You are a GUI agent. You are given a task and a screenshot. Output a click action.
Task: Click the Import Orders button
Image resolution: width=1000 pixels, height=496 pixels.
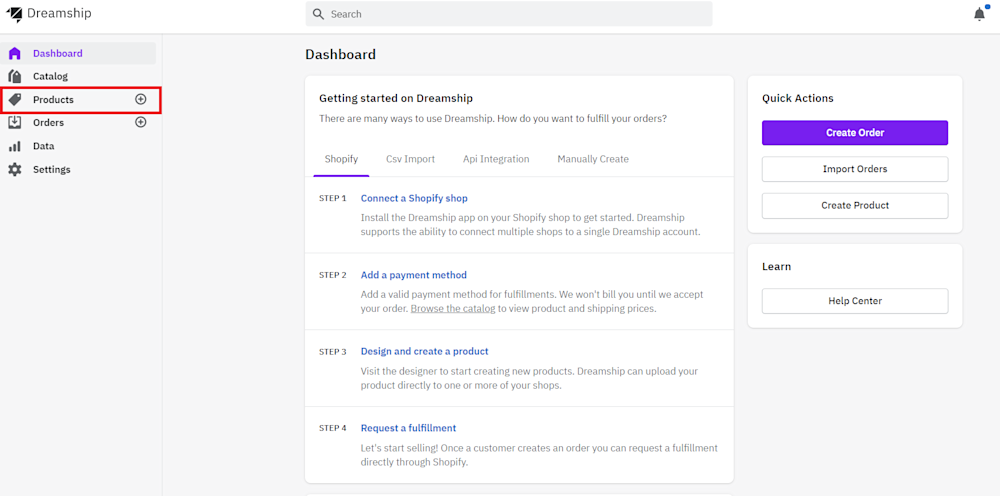[855, 169]
